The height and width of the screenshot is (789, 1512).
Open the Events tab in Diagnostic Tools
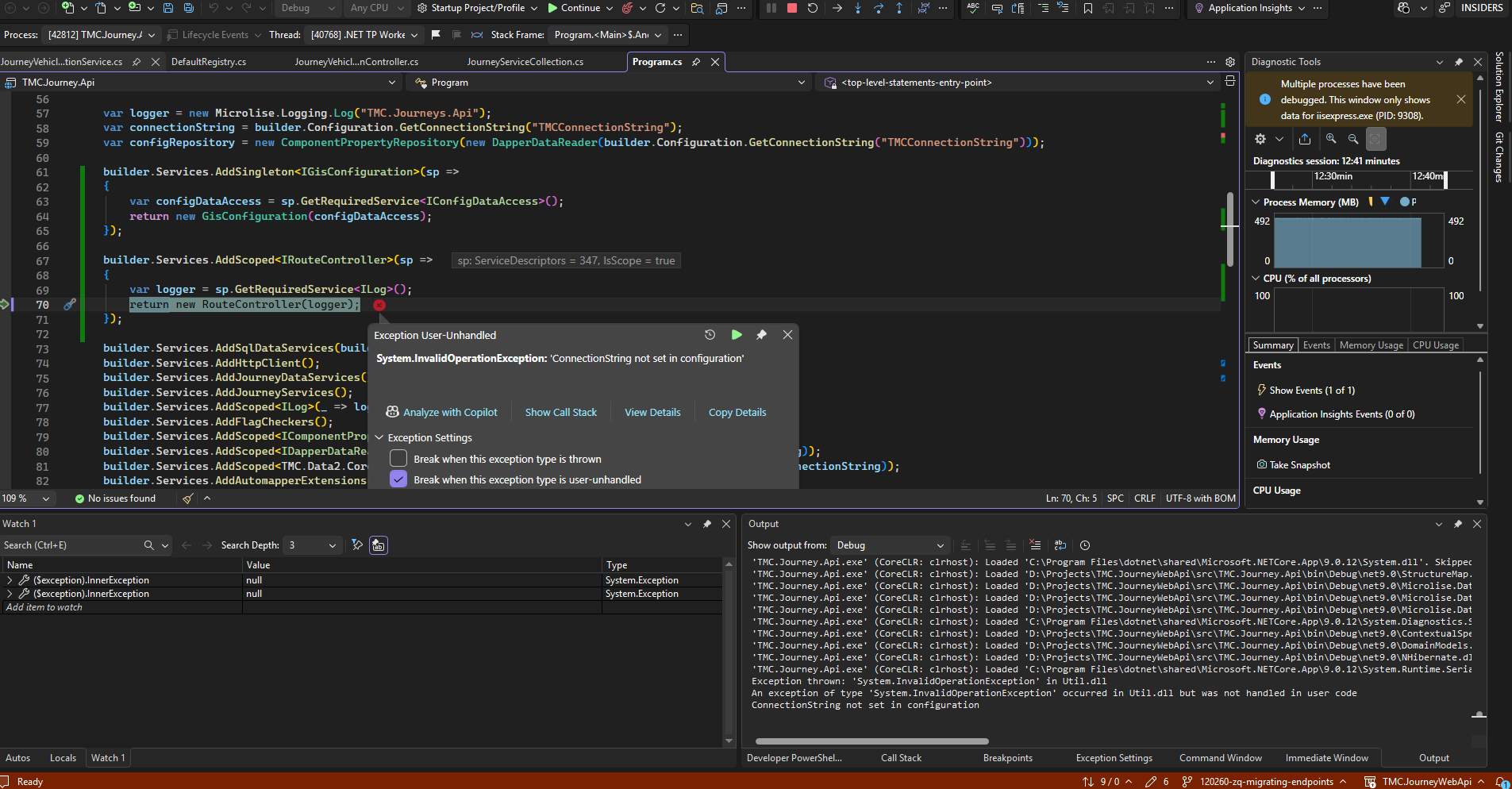coord(1316,345)
